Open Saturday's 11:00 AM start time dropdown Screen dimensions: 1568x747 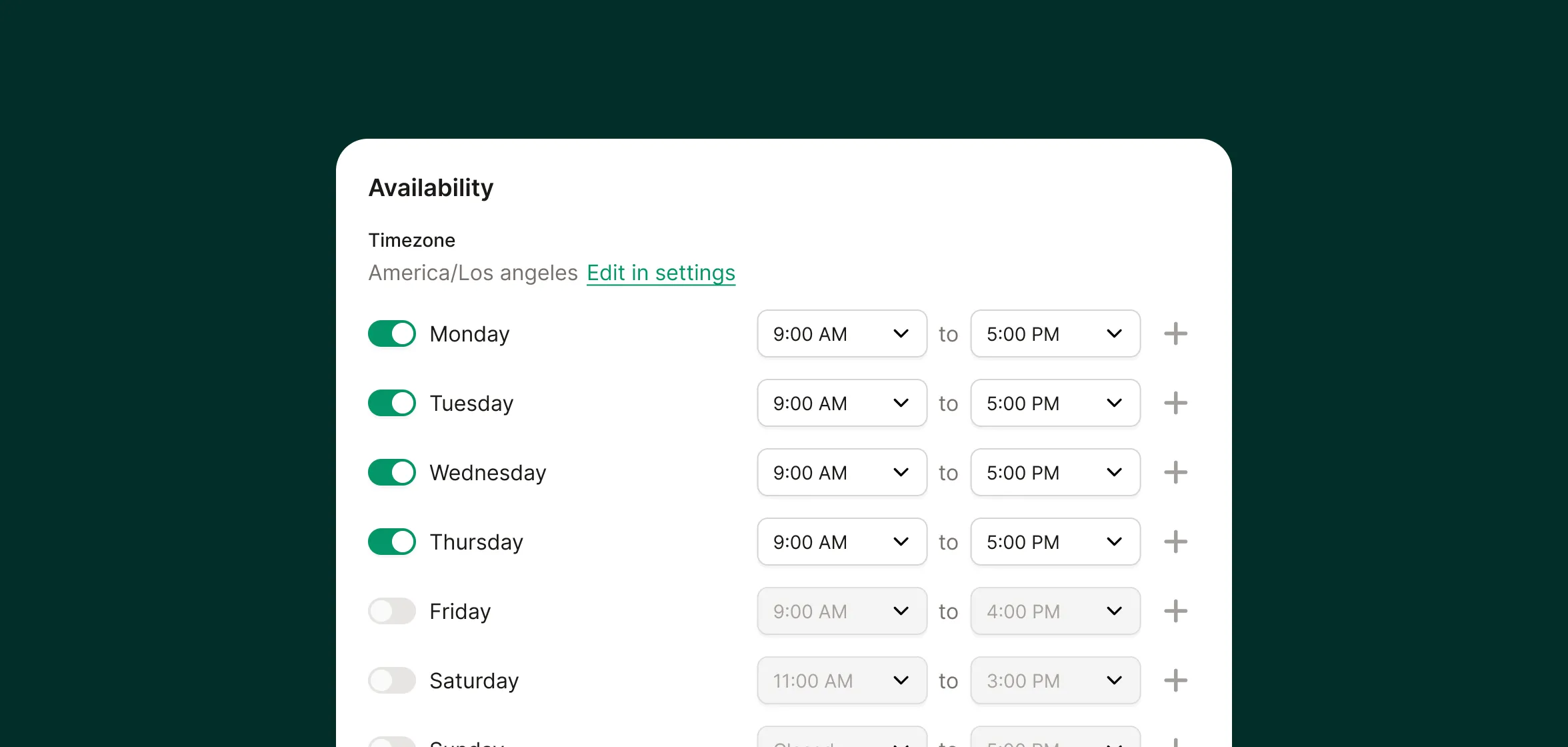tap(841, 680)
